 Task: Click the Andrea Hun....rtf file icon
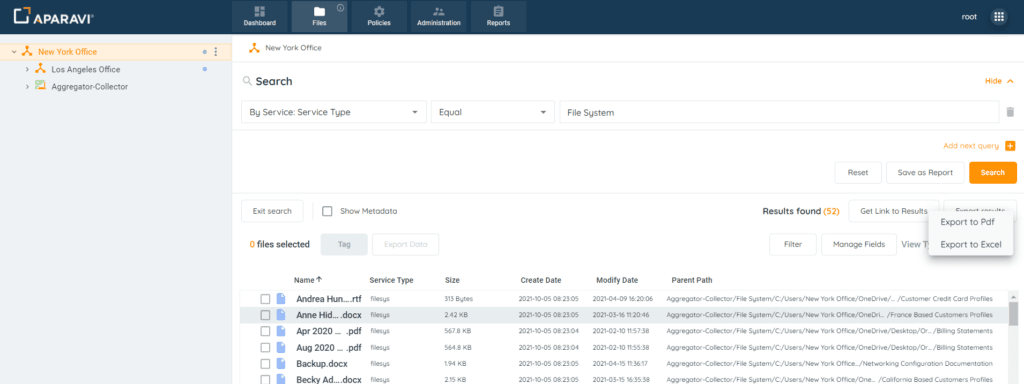pyautogui.click(x=281, y=298)
